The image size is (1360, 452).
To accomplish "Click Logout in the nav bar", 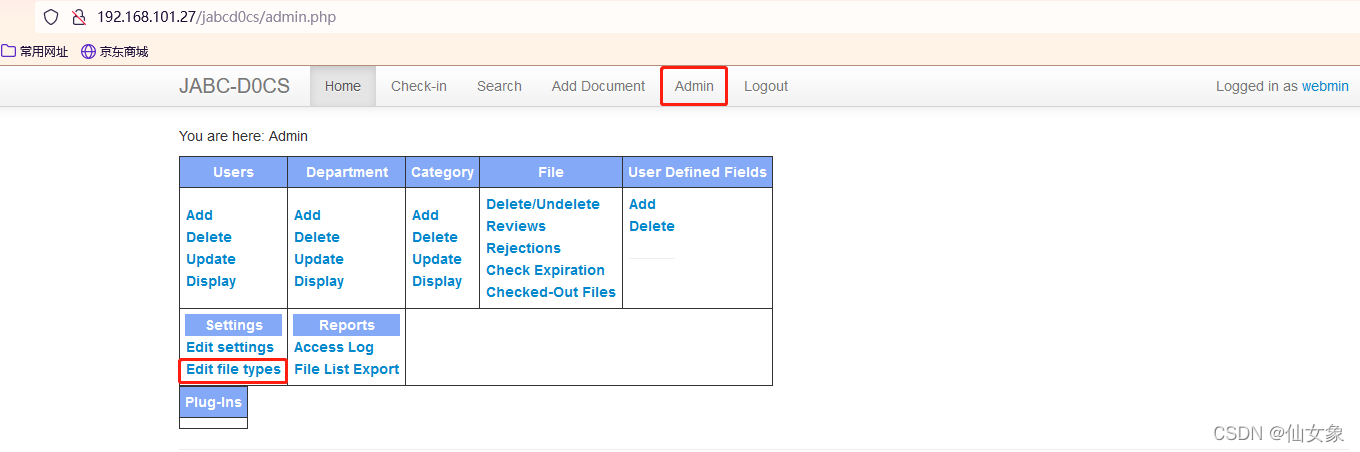I will tap(766, 86).
